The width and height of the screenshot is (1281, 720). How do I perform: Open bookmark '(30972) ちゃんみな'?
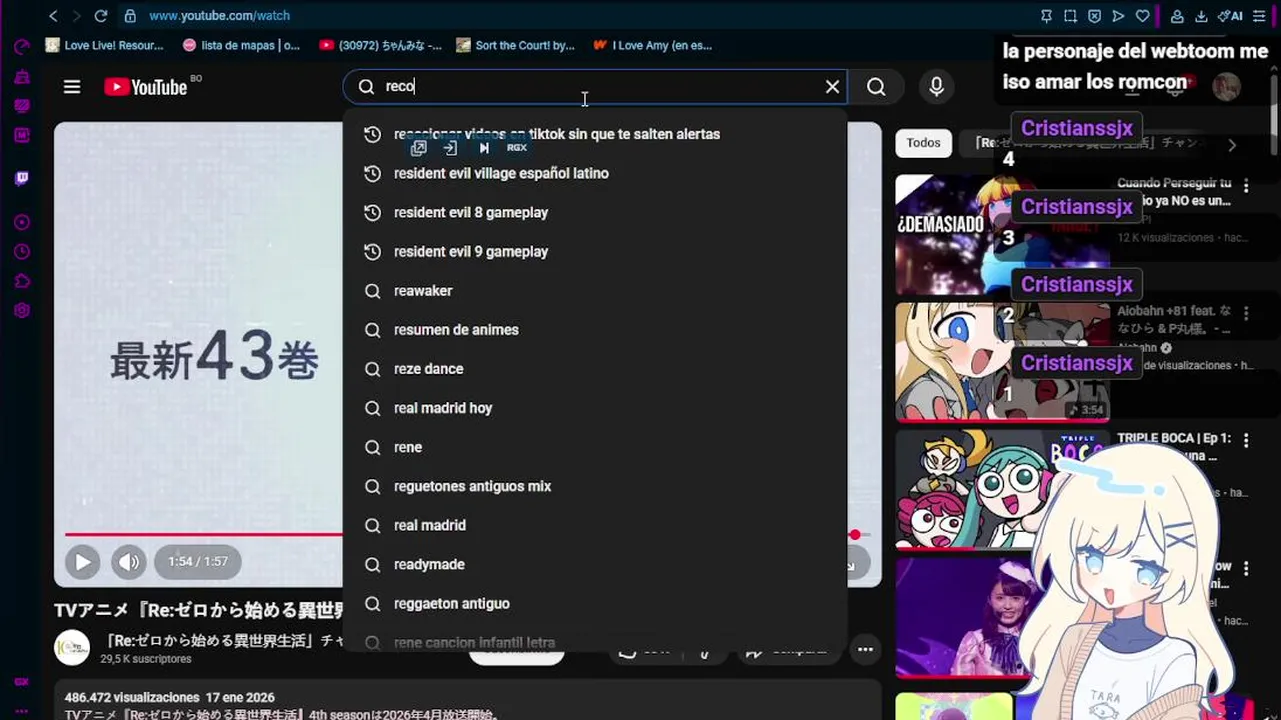tap(380, 45)
